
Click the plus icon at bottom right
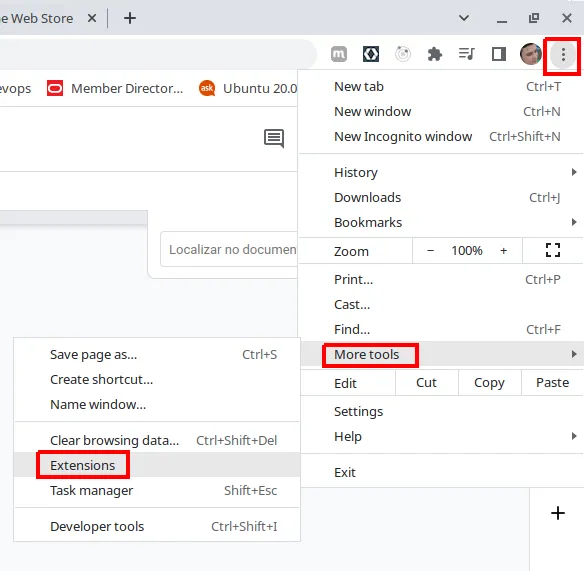558,513
